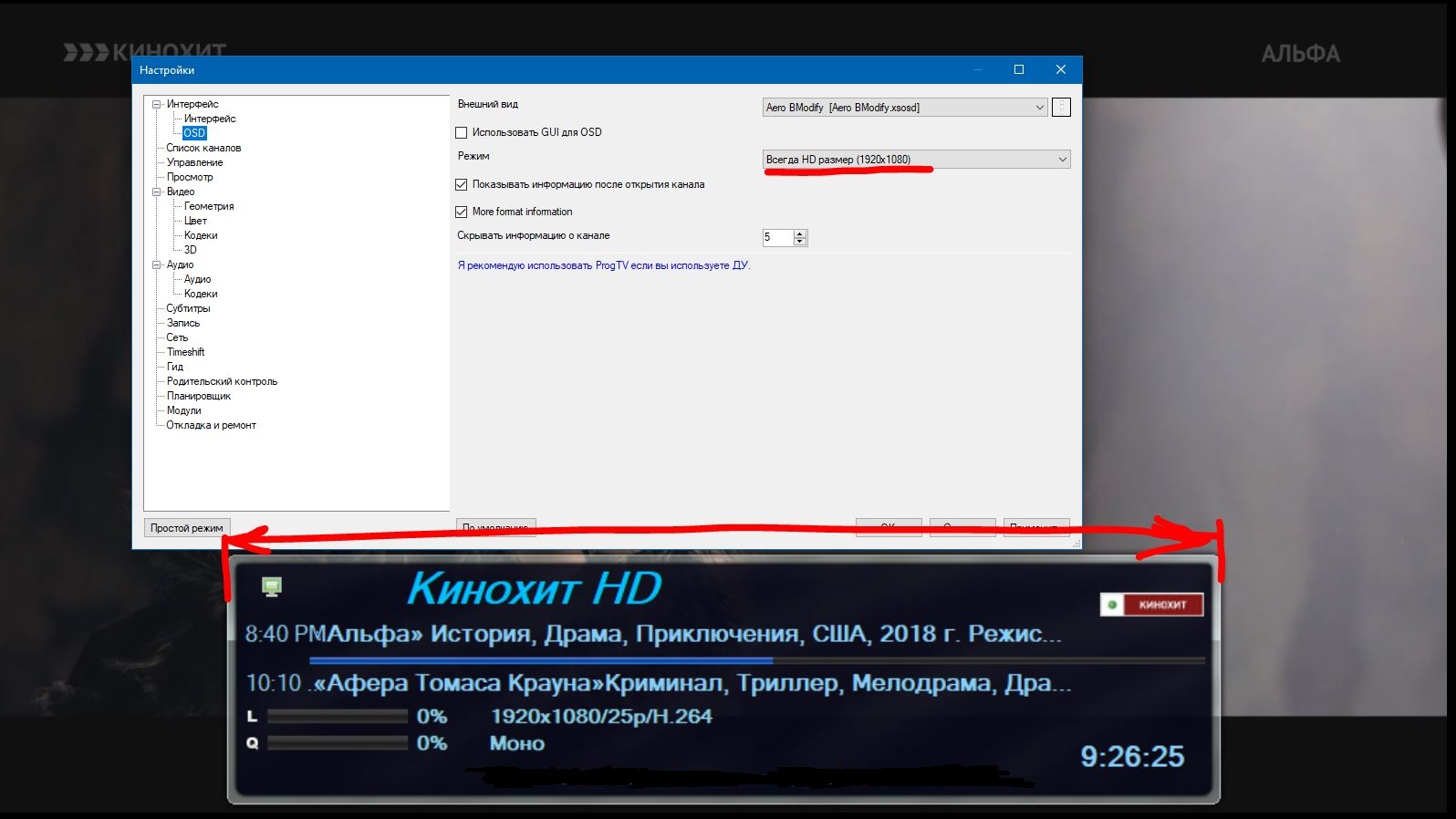
Task: Click the hide-channel-info seconds input field
Action: tap(777, 237)
